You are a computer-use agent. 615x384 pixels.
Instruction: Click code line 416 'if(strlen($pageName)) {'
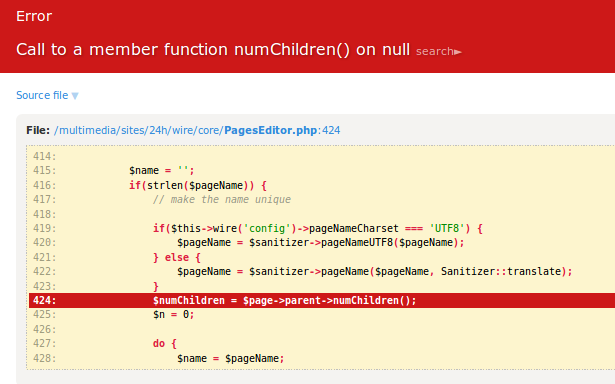click(198, 185)
